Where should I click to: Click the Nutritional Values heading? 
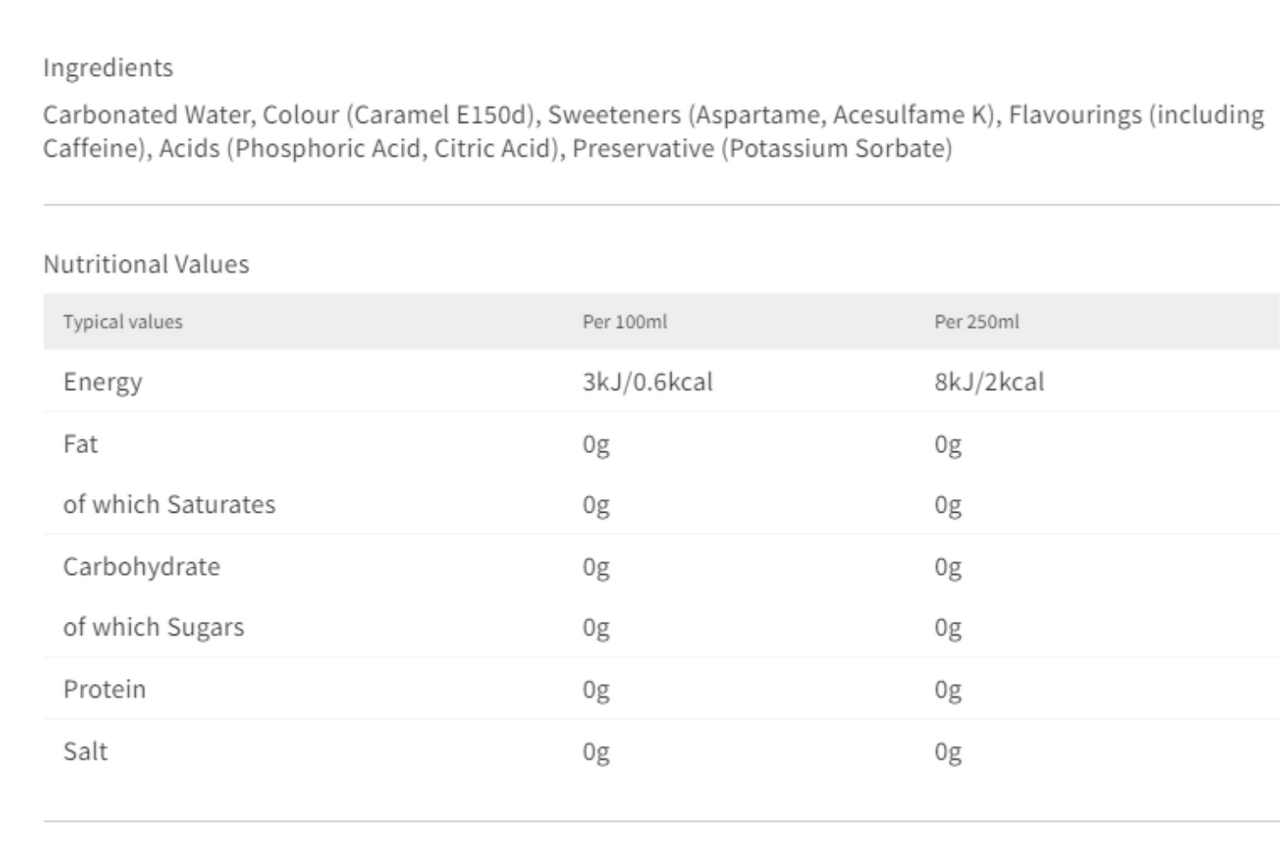pos(146,265)
